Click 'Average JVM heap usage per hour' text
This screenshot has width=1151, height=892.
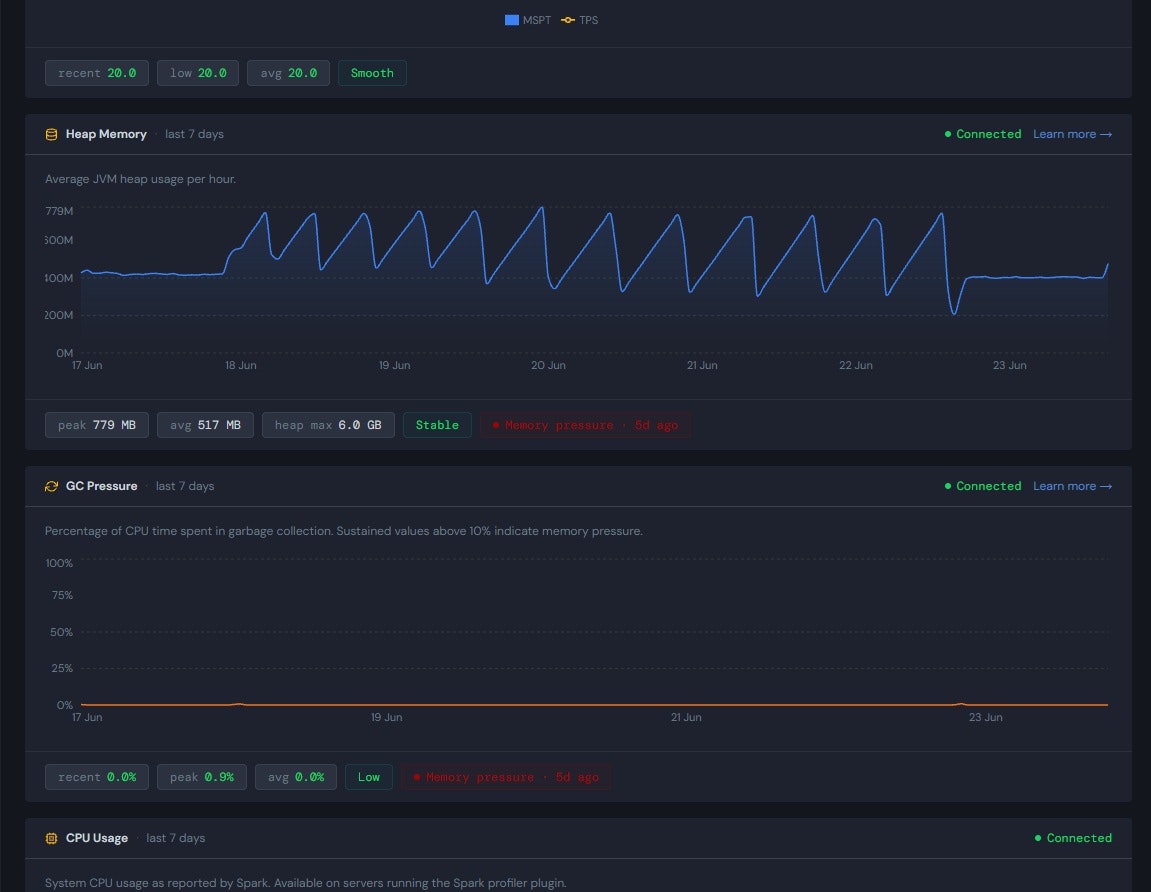coord(140,179)
